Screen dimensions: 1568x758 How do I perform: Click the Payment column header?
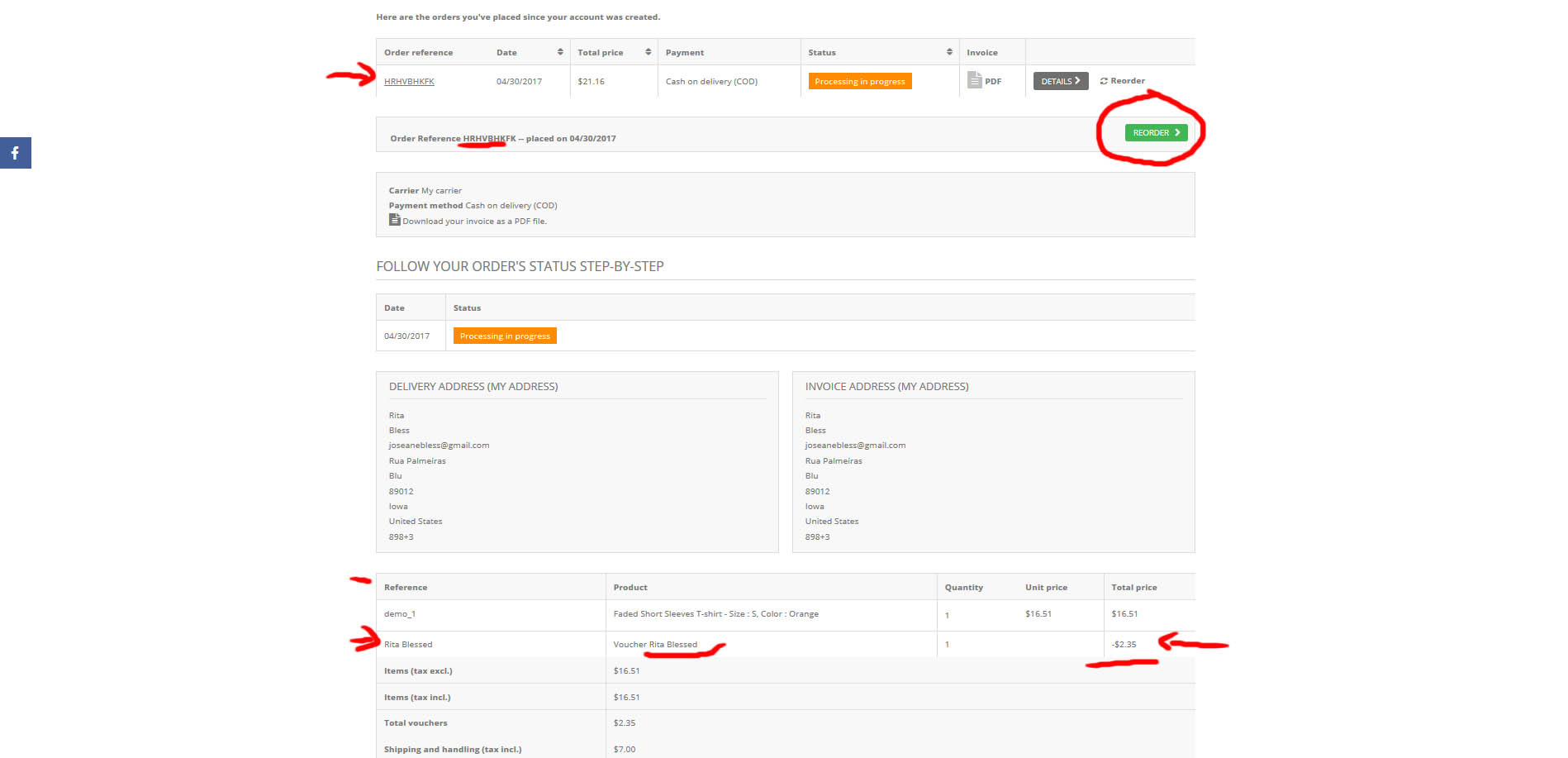point(685,52)
